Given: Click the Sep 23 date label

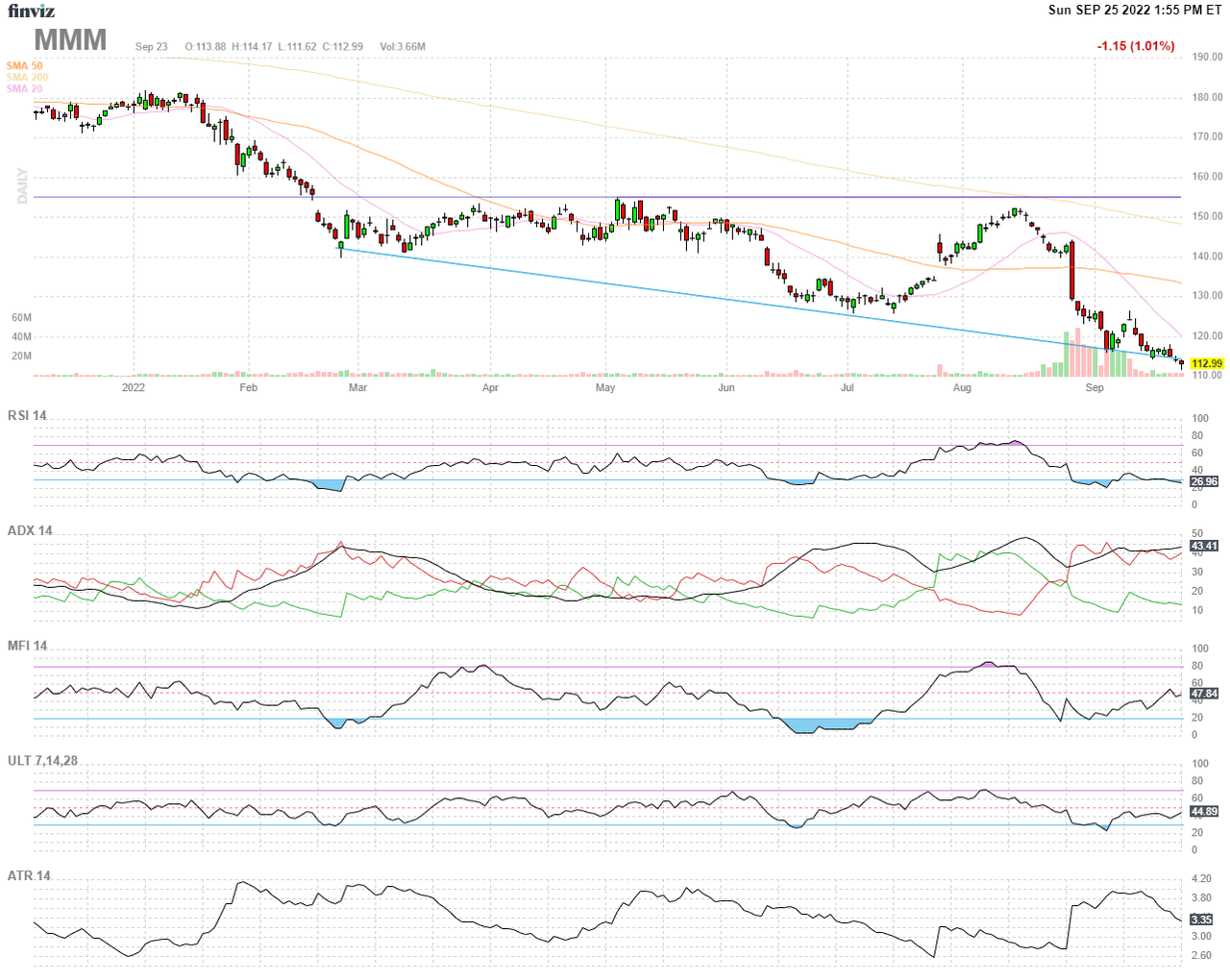Looking at the screenshot, I should (x=152, y=46).
